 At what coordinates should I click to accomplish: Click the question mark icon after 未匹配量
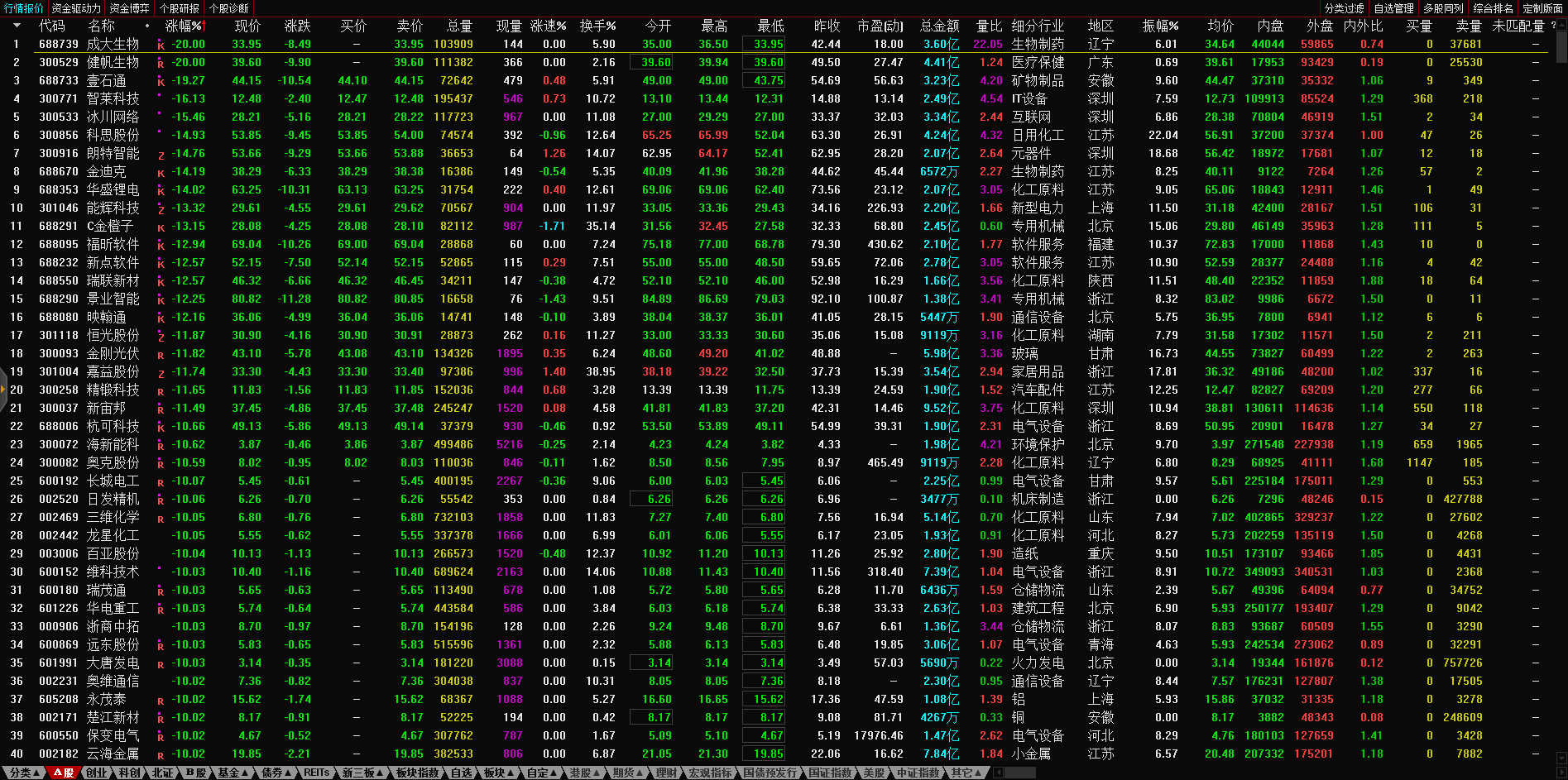point(1553,26)
